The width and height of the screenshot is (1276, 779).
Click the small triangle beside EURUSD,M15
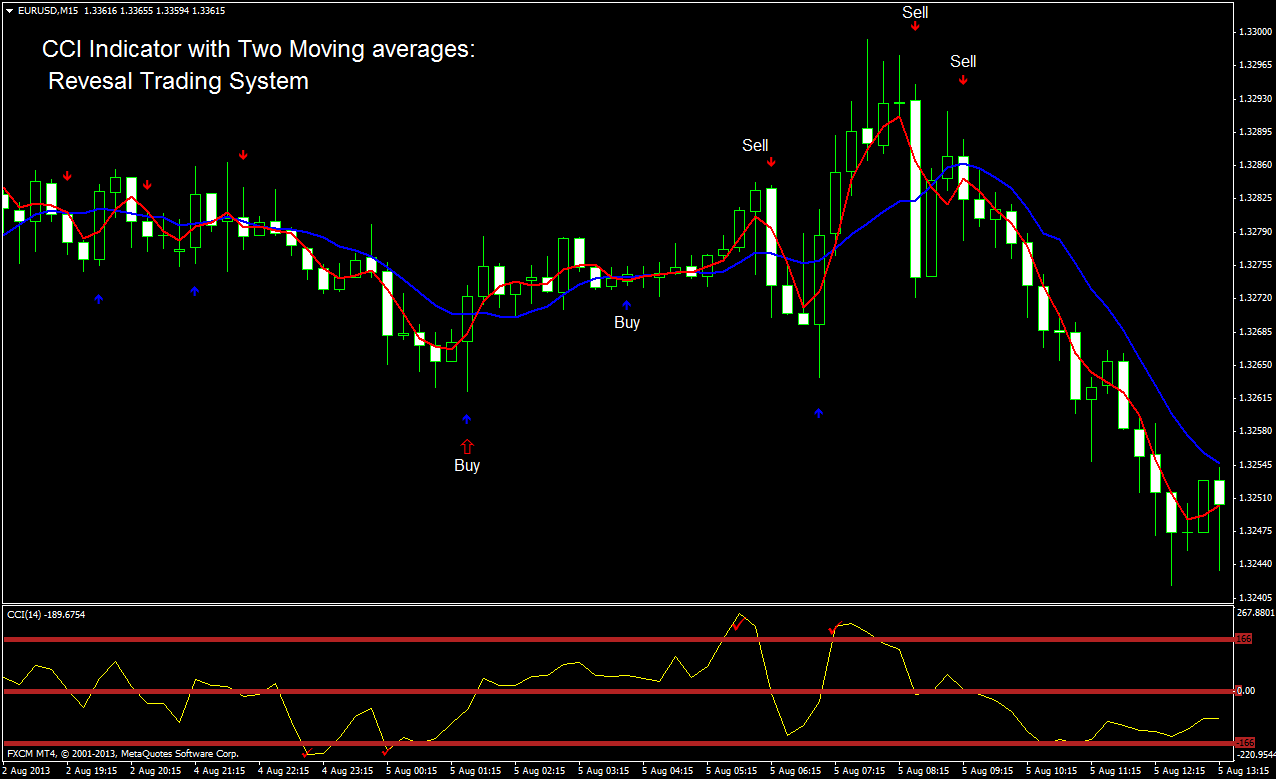(9, 11)
